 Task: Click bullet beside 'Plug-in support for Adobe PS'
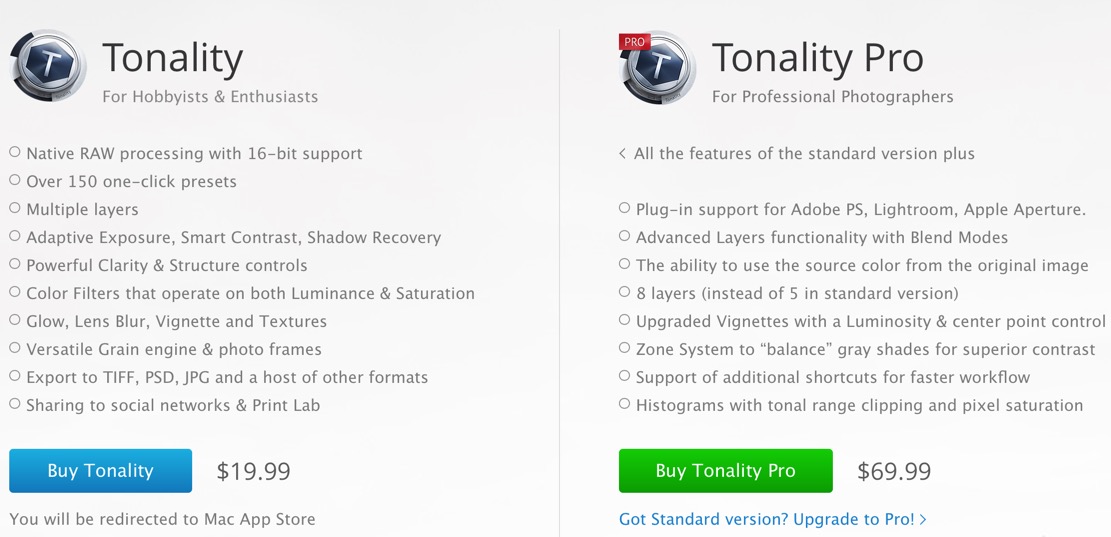624,208
